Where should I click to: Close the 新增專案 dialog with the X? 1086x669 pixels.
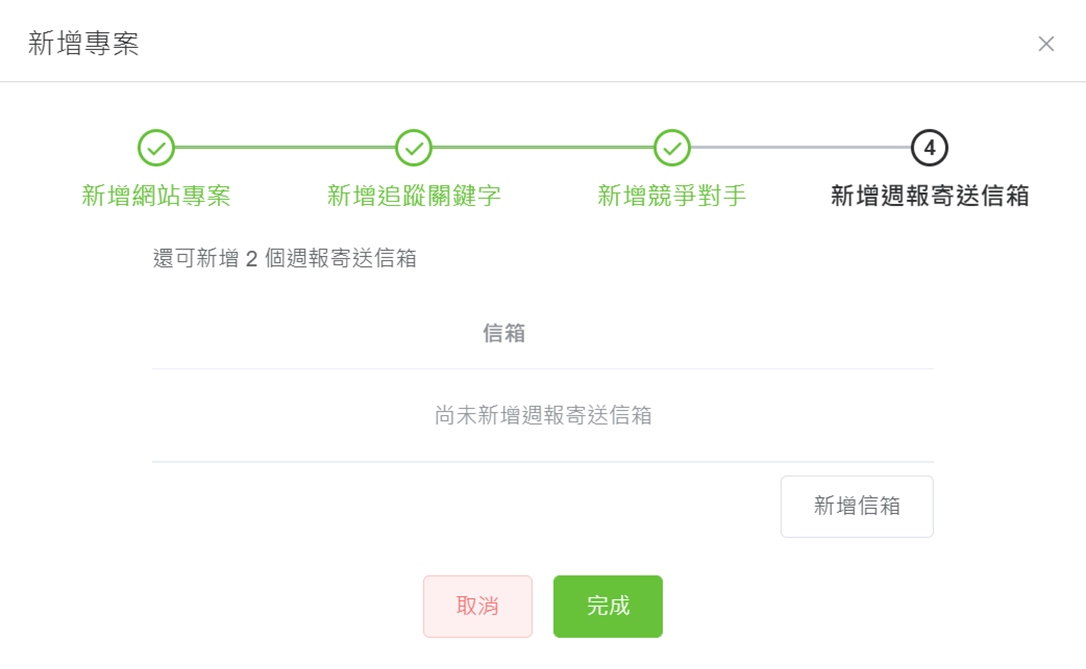pos(1046,44)
